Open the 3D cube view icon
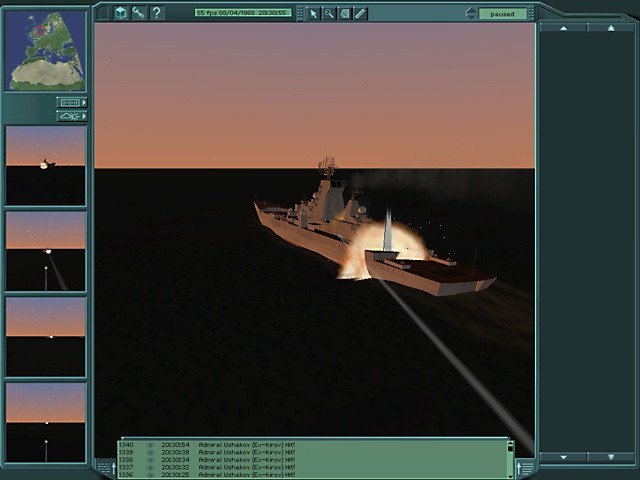640x480 pixels. click(120, 13)
